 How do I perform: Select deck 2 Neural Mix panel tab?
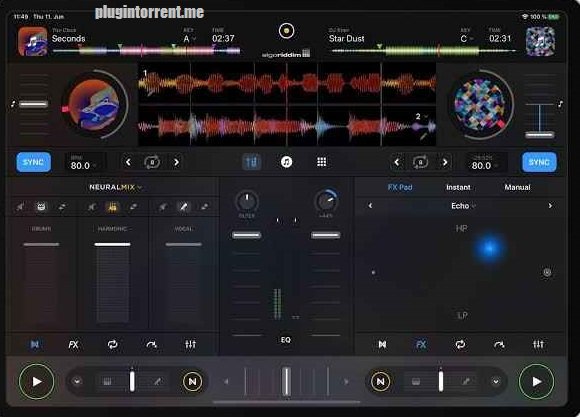[382, 344]
